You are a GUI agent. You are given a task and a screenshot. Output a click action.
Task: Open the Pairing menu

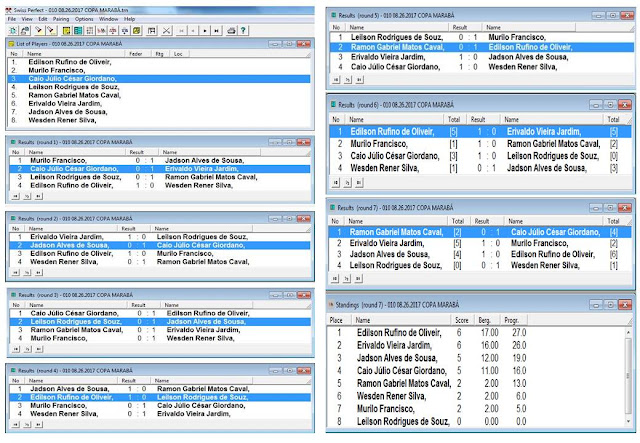point(61,19)
